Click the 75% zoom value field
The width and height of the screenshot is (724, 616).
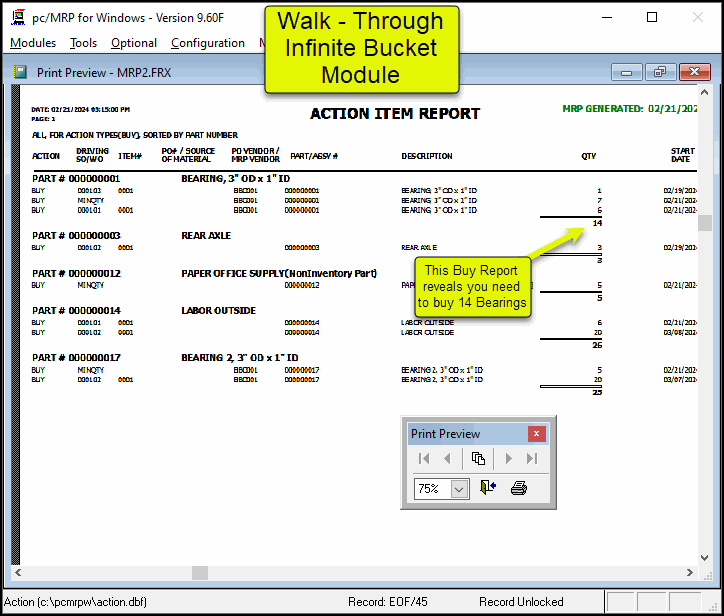tap(433, 489)
